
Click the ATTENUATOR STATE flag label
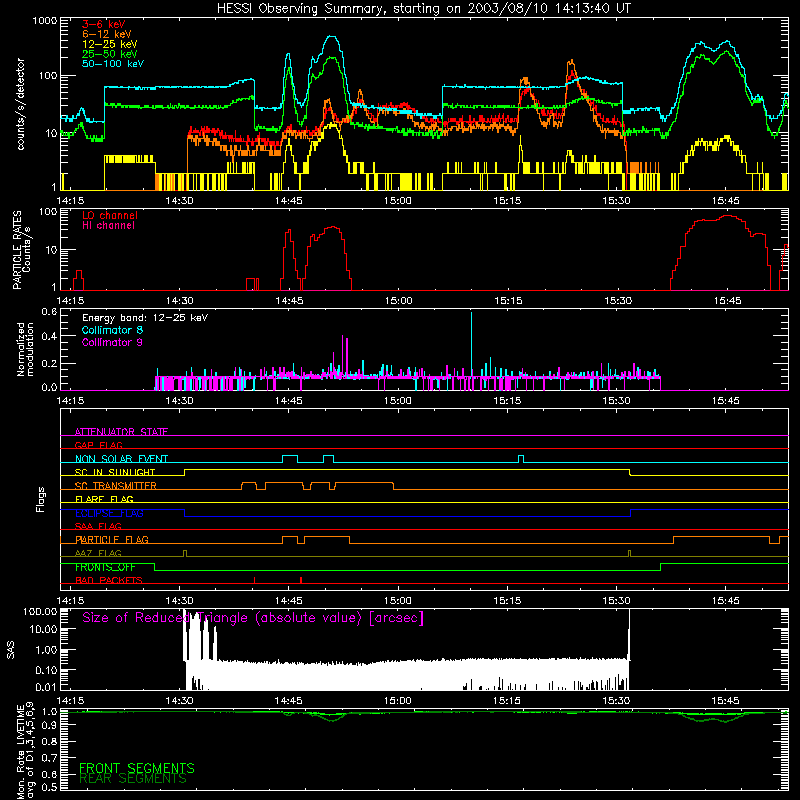[x=121, y=432]
